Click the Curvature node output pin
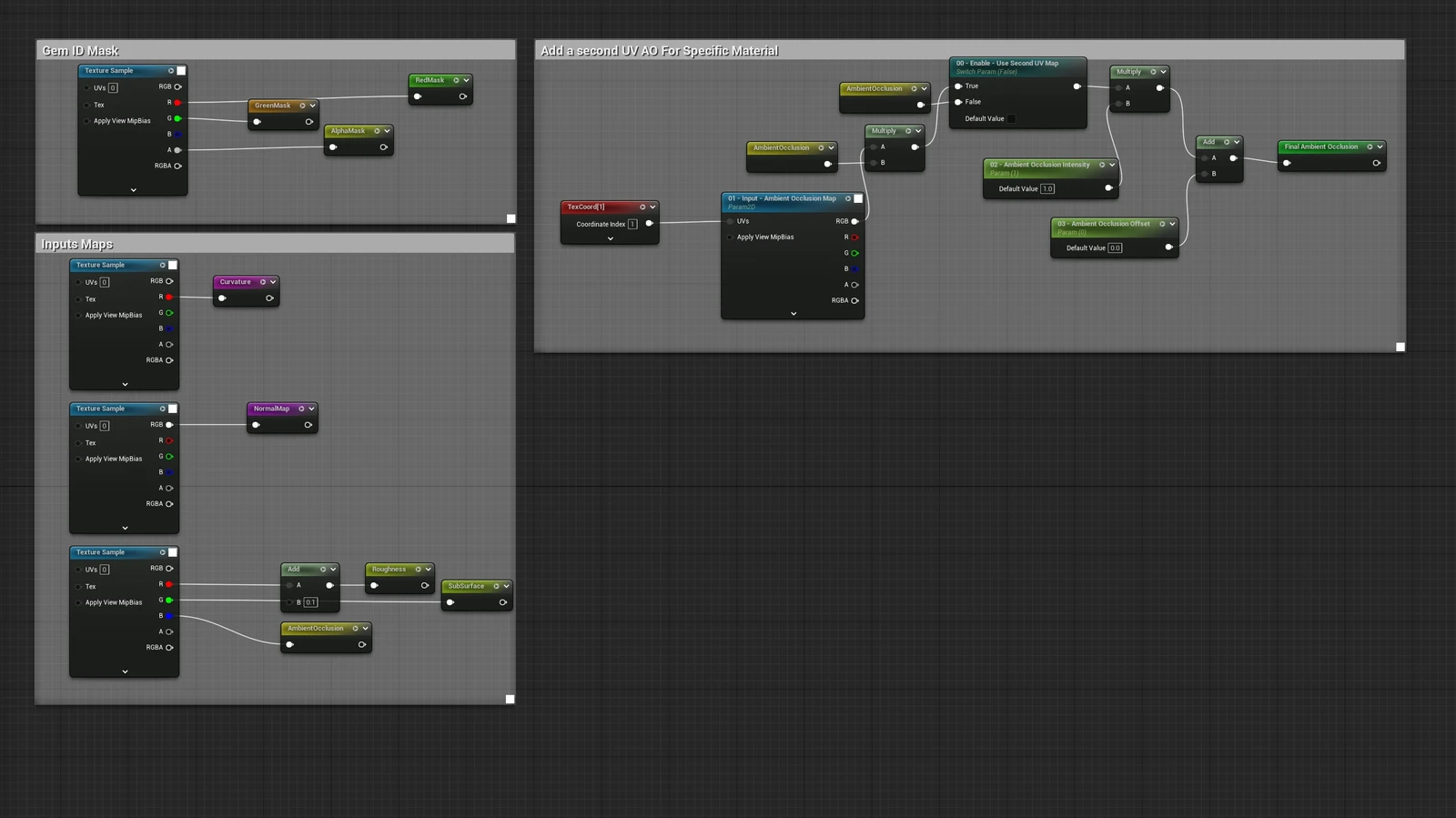 click(x=269, y=298)
